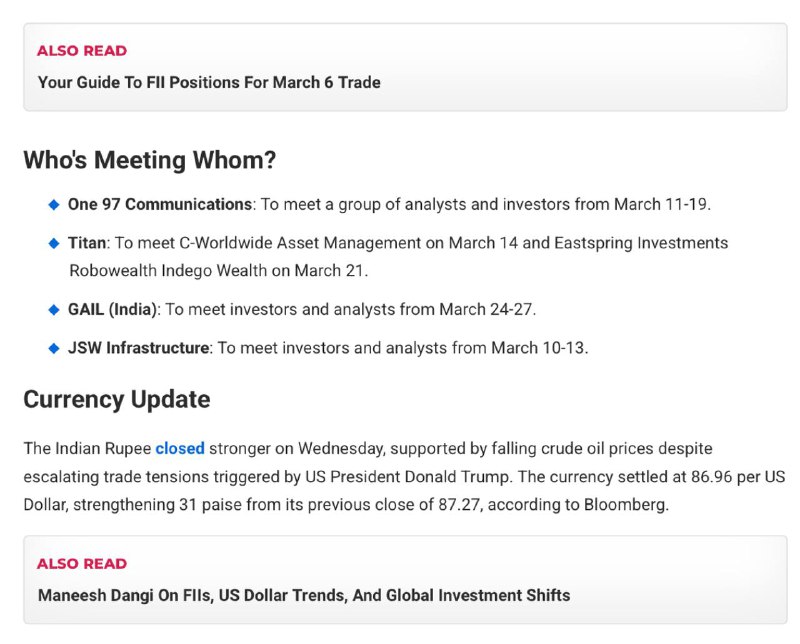
Task: Click the bold 'GAIL (India)' company name
Action: (x=112, y=309)
